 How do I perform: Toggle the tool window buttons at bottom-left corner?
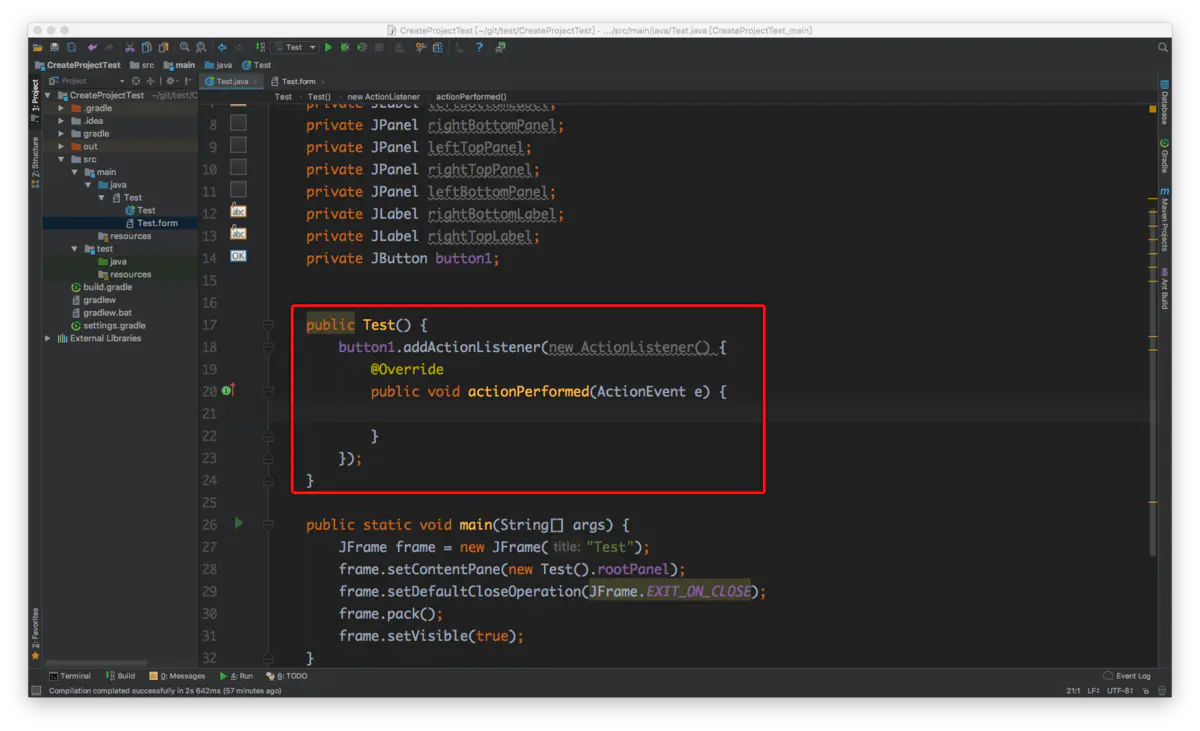click(36, 690)
